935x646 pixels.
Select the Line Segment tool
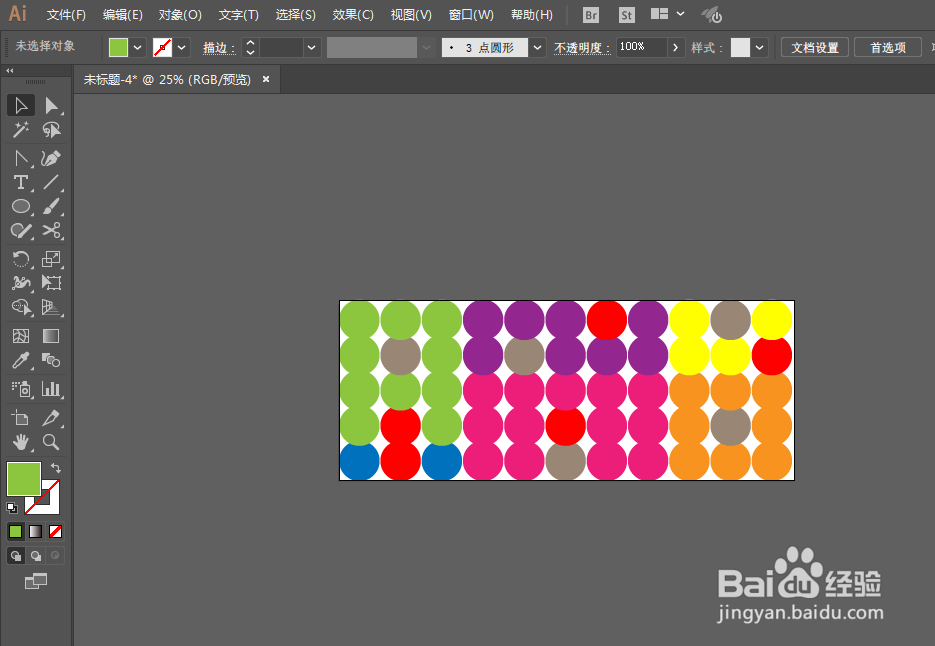(51, 182)
